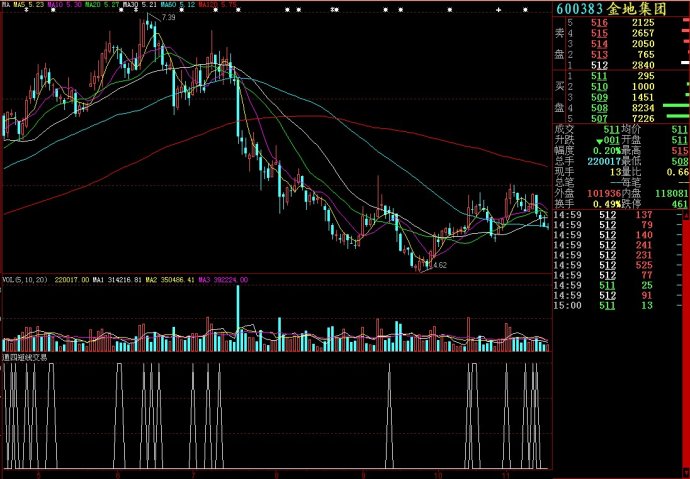Viewport: 690px width, 479px height.
Task: Select the 14:59 tick at 511 volume 25
Action: click(x=617, y=285)
